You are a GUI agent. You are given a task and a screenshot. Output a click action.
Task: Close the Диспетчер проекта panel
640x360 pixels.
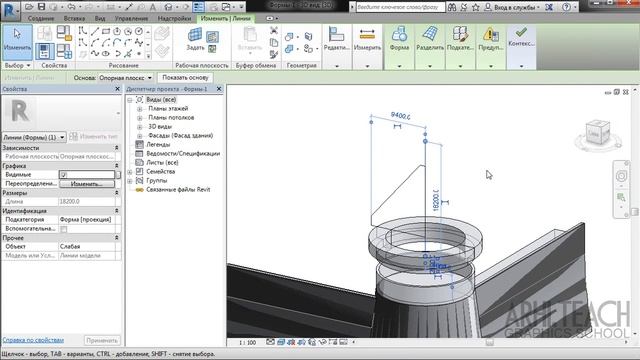coord(219,89)
